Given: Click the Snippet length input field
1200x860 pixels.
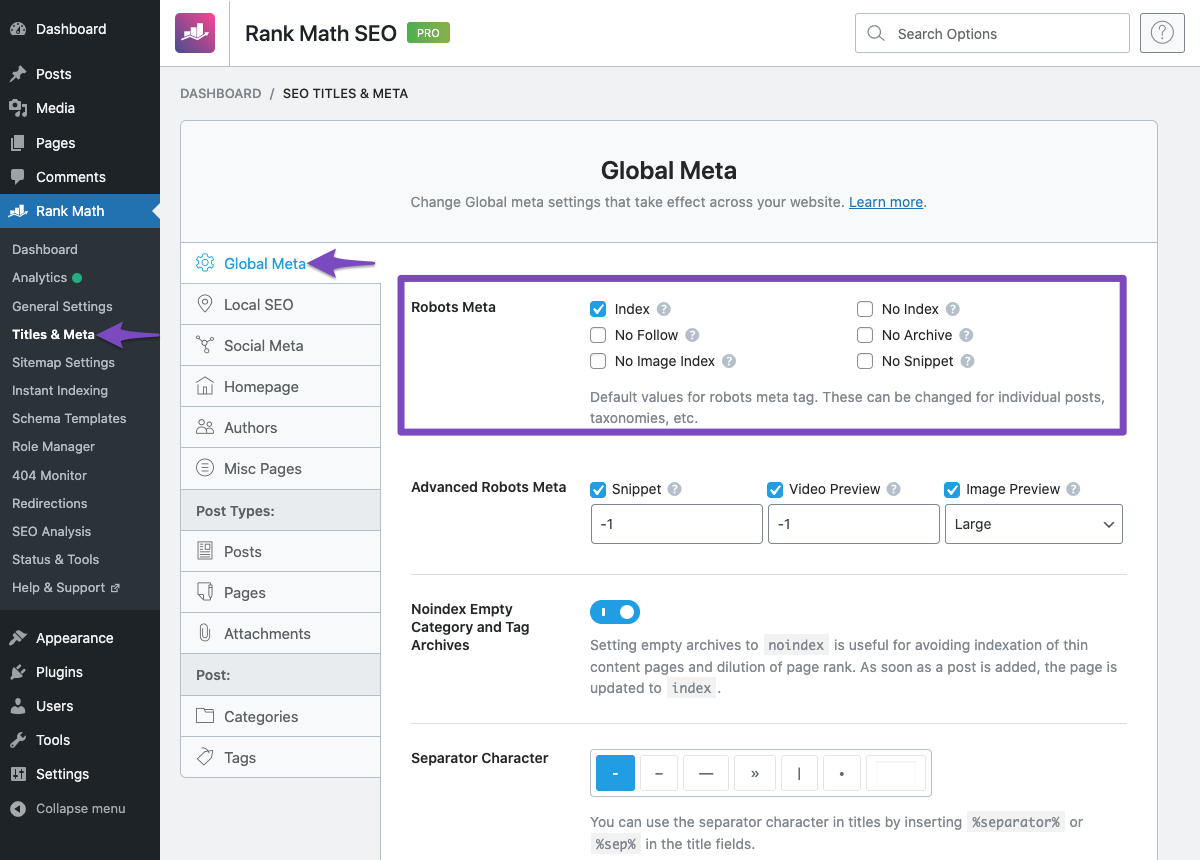Looking at the screenshot, I should [x=676, y=524].
